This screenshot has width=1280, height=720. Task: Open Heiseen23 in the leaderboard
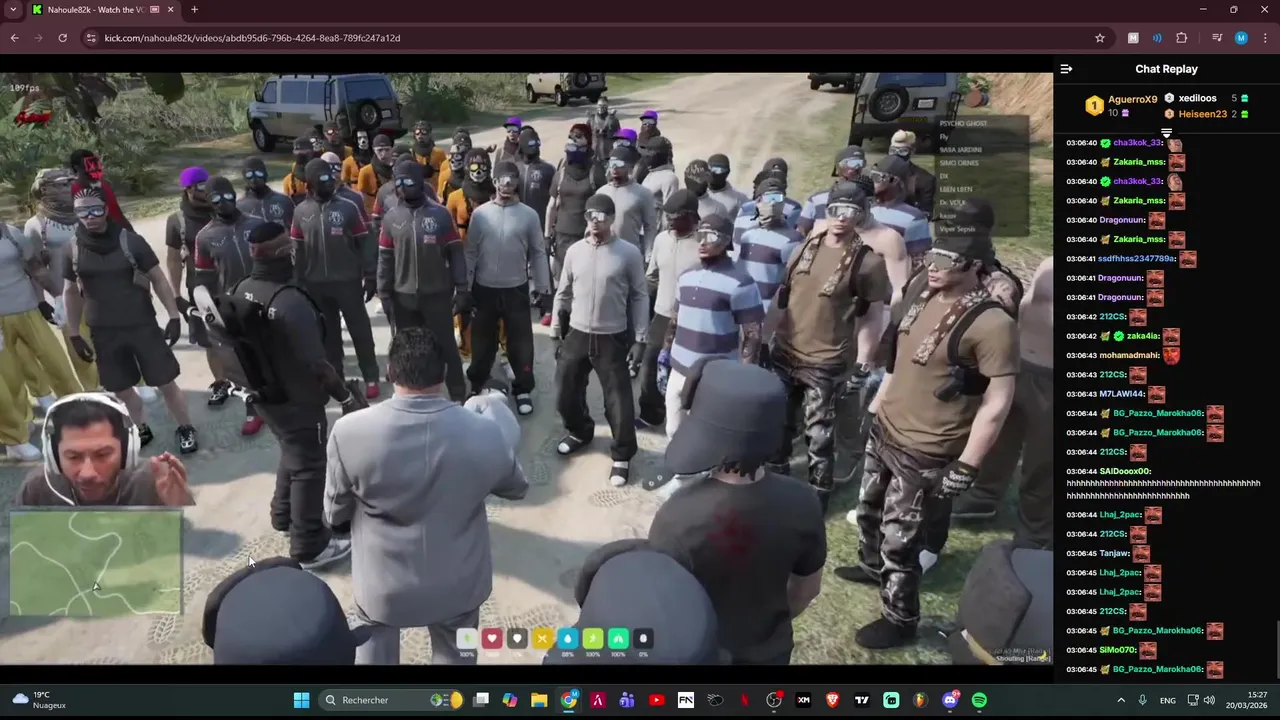coord(1202,114)
